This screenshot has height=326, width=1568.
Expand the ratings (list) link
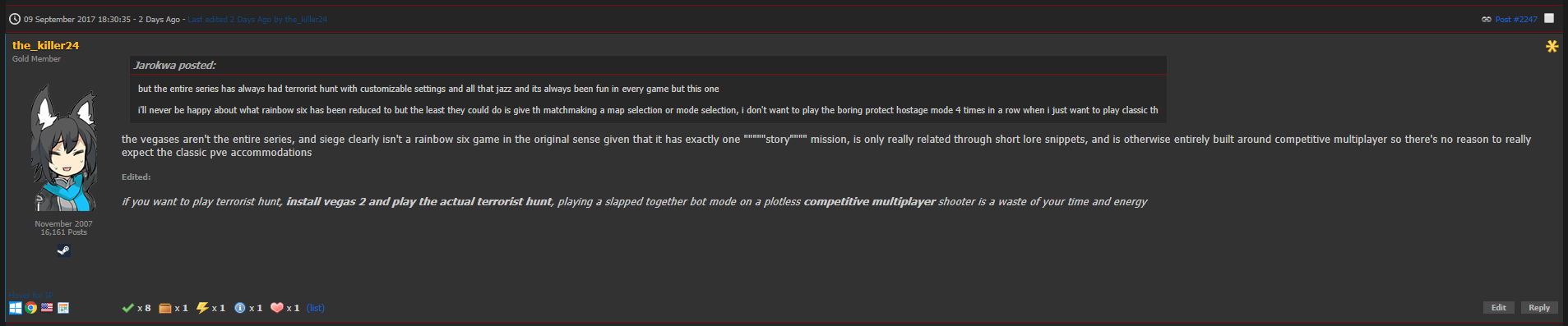pyautogui.click(x=316, y=308)
